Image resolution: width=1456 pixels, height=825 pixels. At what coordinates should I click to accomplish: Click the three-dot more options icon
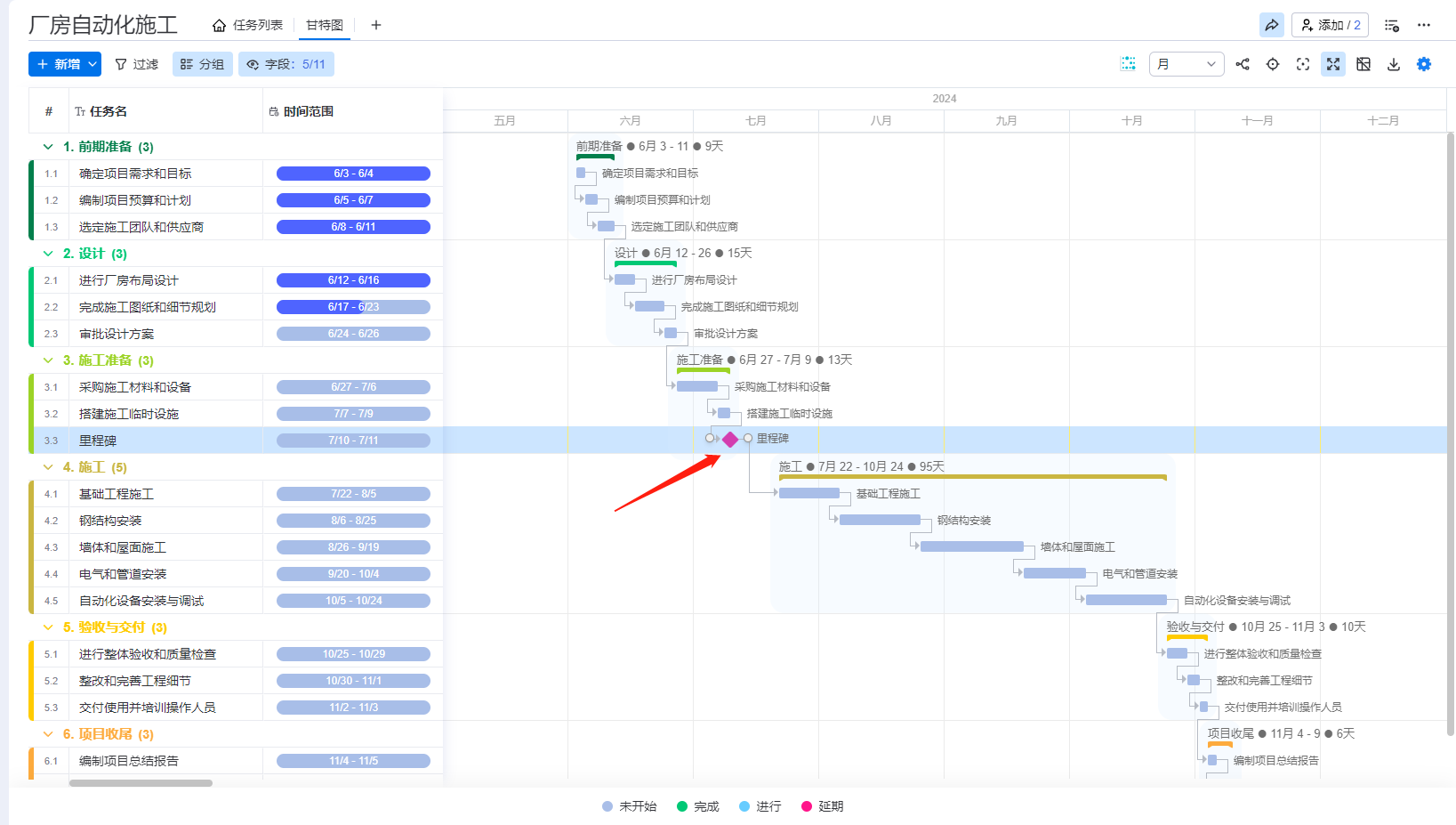click(x=1424, y=25)
